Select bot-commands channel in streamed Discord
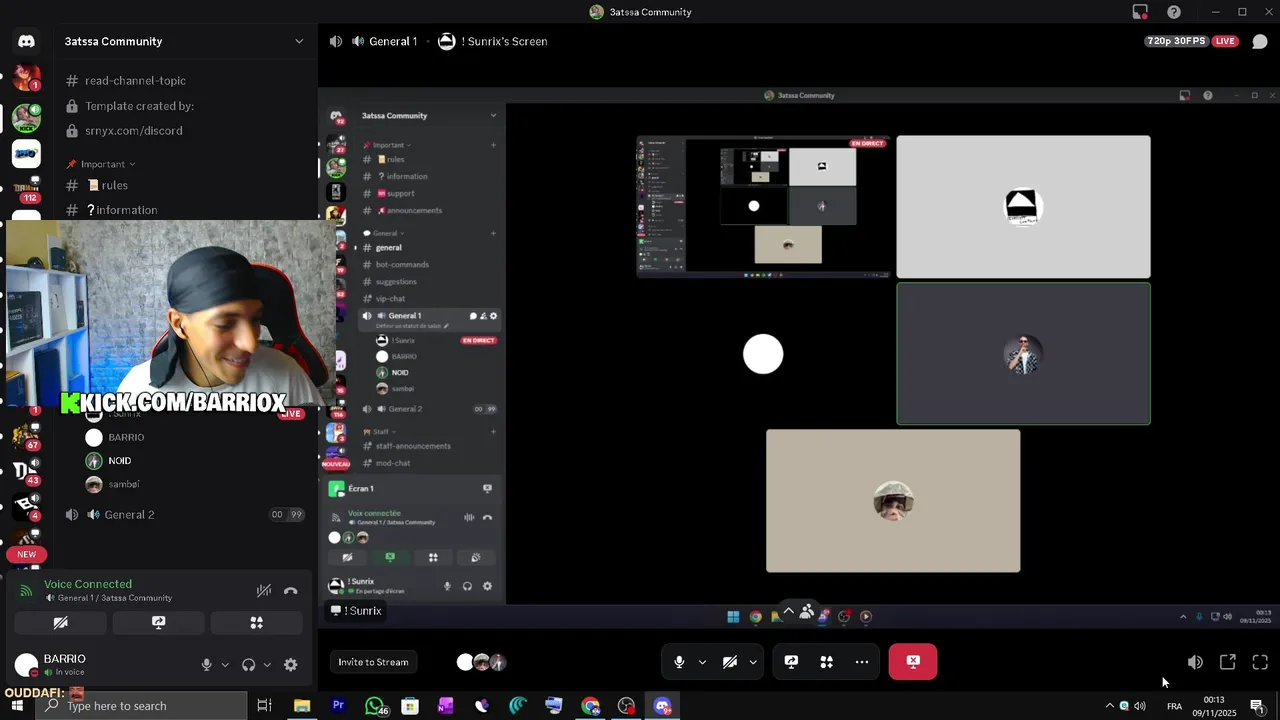 (x=402, y=265)
